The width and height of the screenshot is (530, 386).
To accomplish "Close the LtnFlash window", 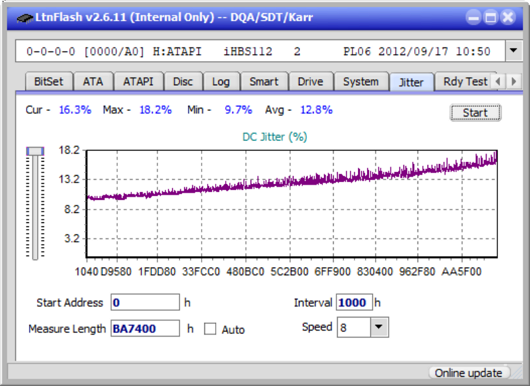I will click(x=508, y=17).
